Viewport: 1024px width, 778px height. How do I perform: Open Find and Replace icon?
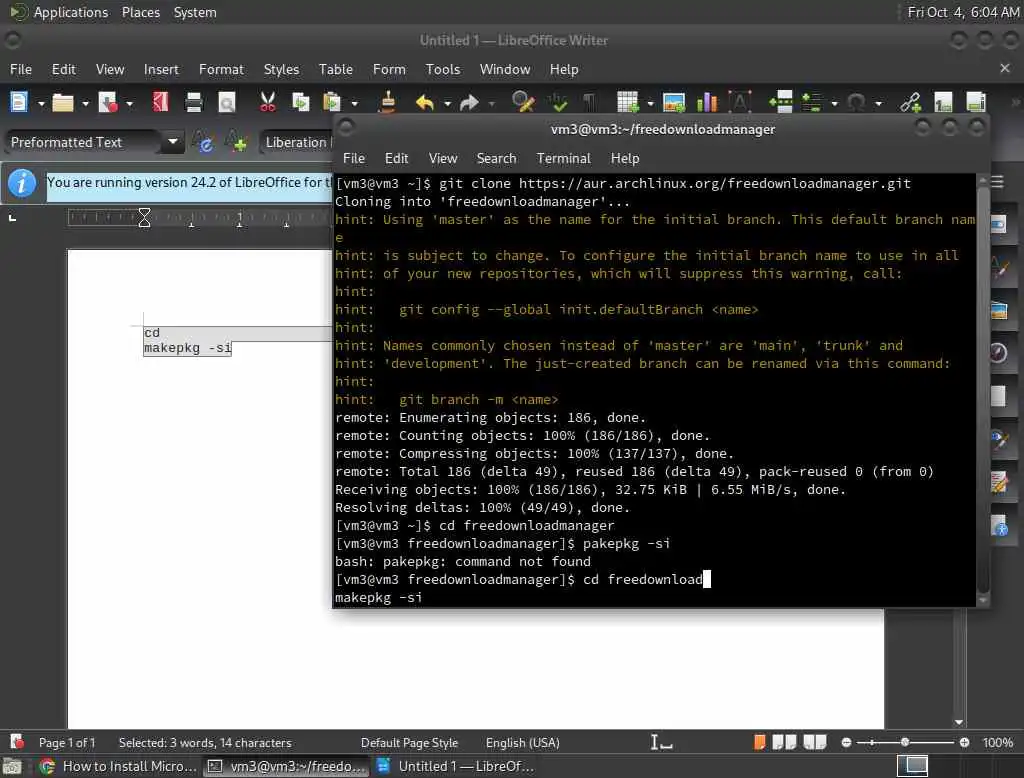tap(523, 103)
